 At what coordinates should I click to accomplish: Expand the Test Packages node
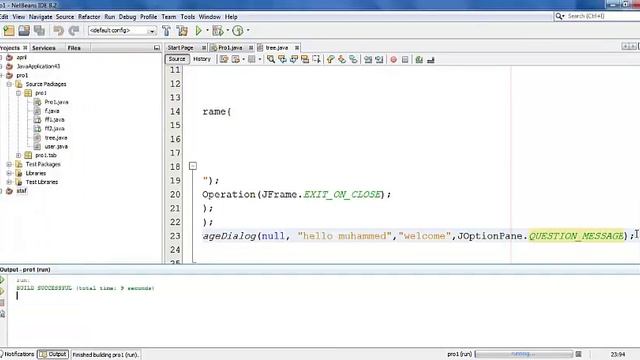pos(9,164)
